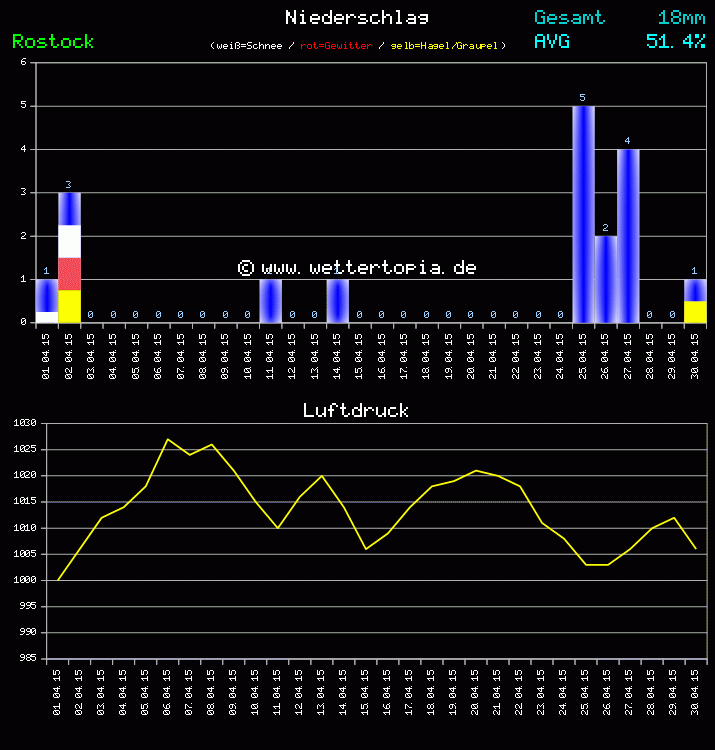The image size is (715, 750).
Task: Select the 4 mm bar for 27.04.15
Action: (x=628, y=236)
